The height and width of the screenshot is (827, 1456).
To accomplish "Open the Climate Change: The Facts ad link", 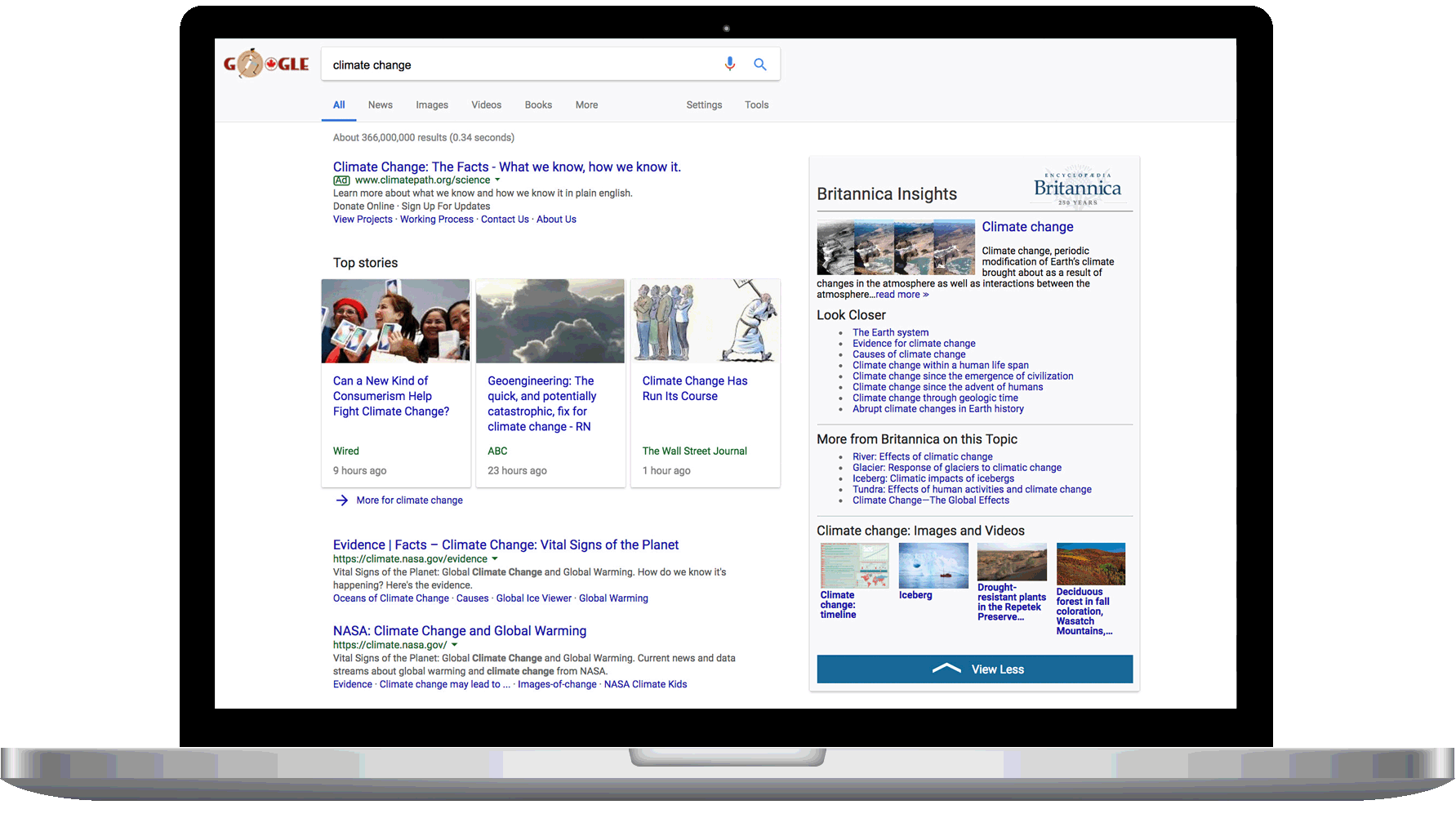I will (507, 167).
